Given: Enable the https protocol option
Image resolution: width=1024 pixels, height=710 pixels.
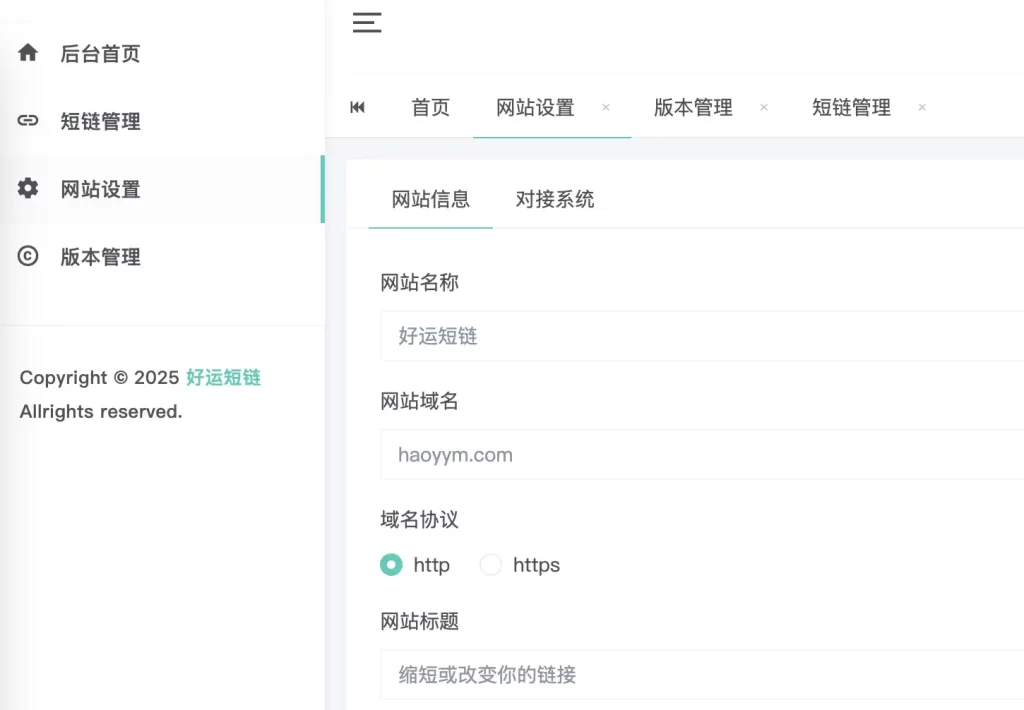Looking at the screenshot, I should (491, 565).
